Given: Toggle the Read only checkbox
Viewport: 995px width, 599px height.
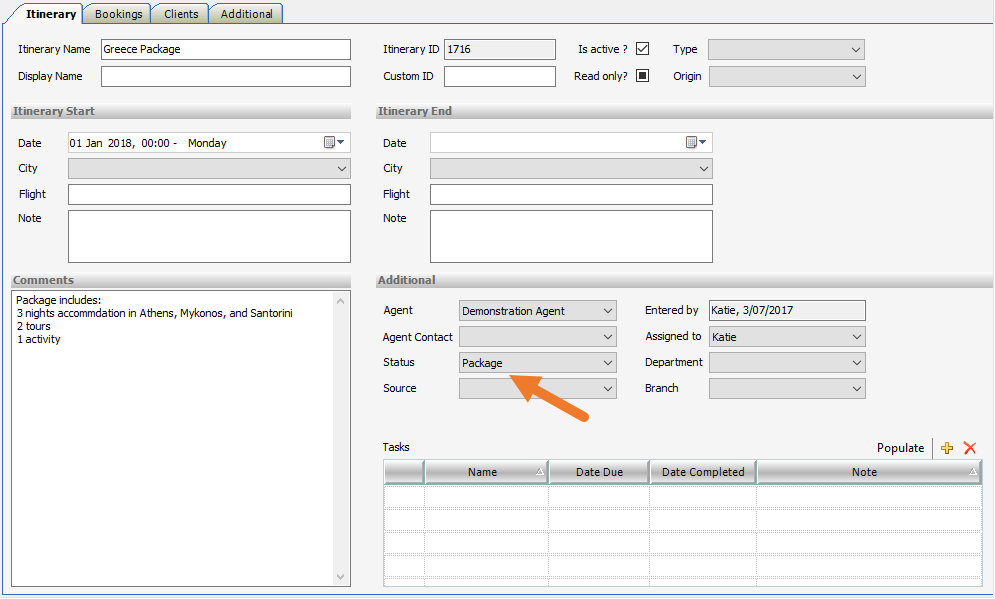Looking at the screenshot, I should click(x=643, y=76).
